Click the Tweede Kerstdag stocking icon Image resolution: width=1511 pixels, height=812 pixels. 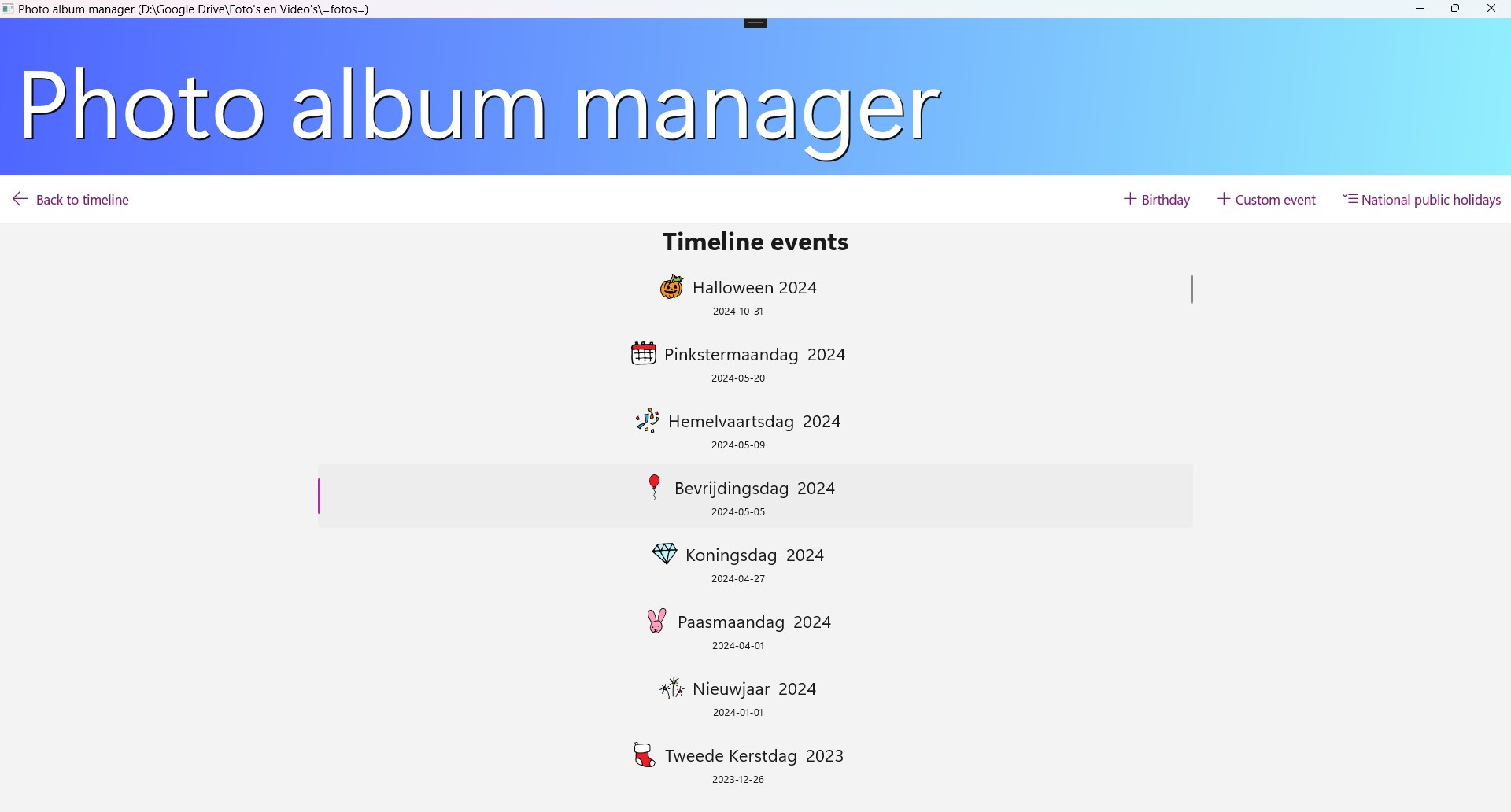tap(644, 756)
